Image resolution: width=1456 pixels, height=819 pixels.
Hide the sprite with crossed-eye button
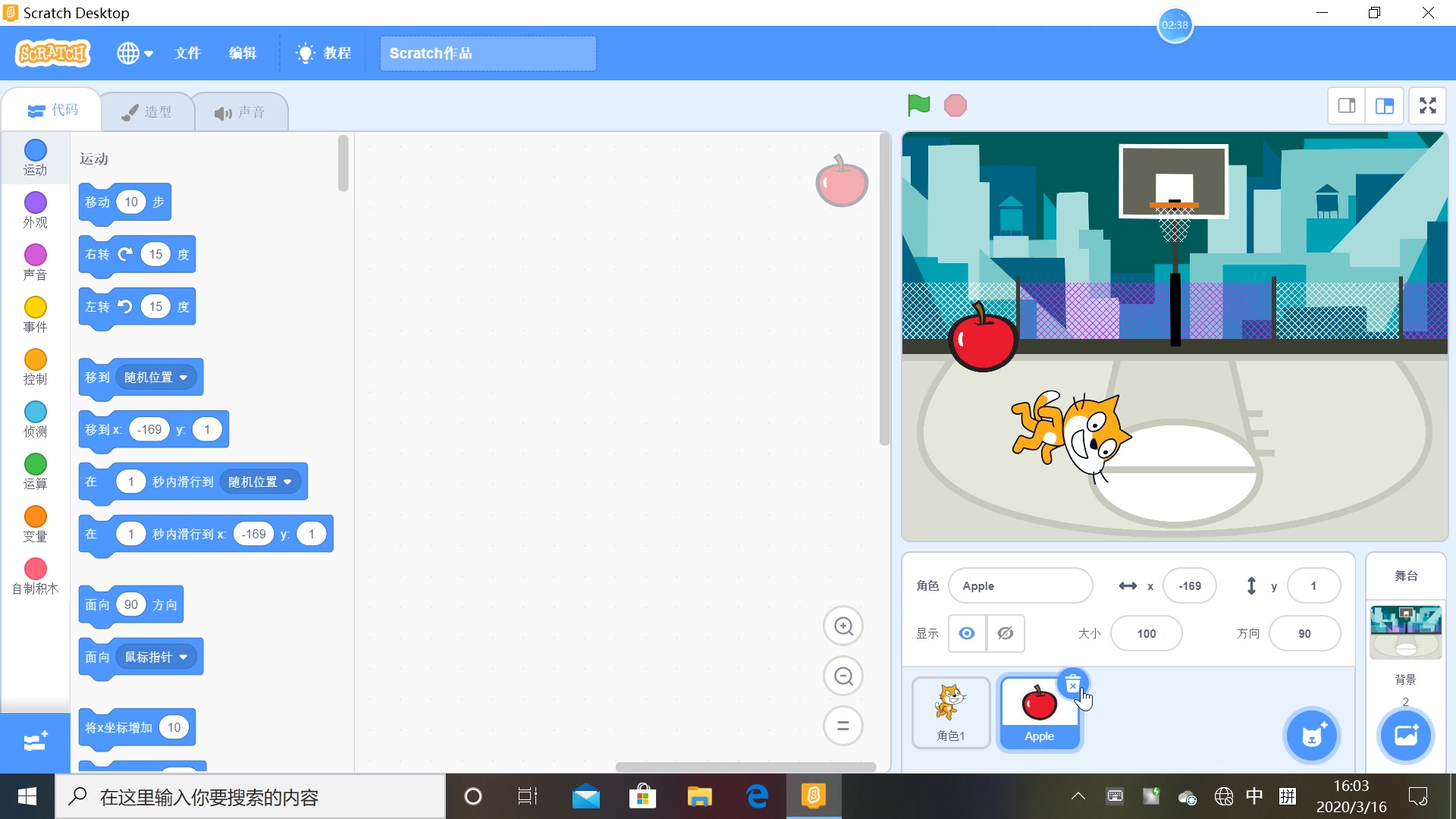[x=1006, y=633]
